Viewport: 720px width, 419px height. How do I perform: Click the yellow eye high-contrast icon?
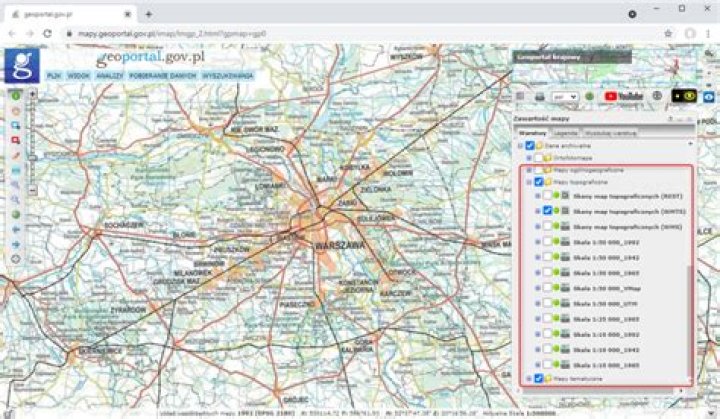coord(684,96)
